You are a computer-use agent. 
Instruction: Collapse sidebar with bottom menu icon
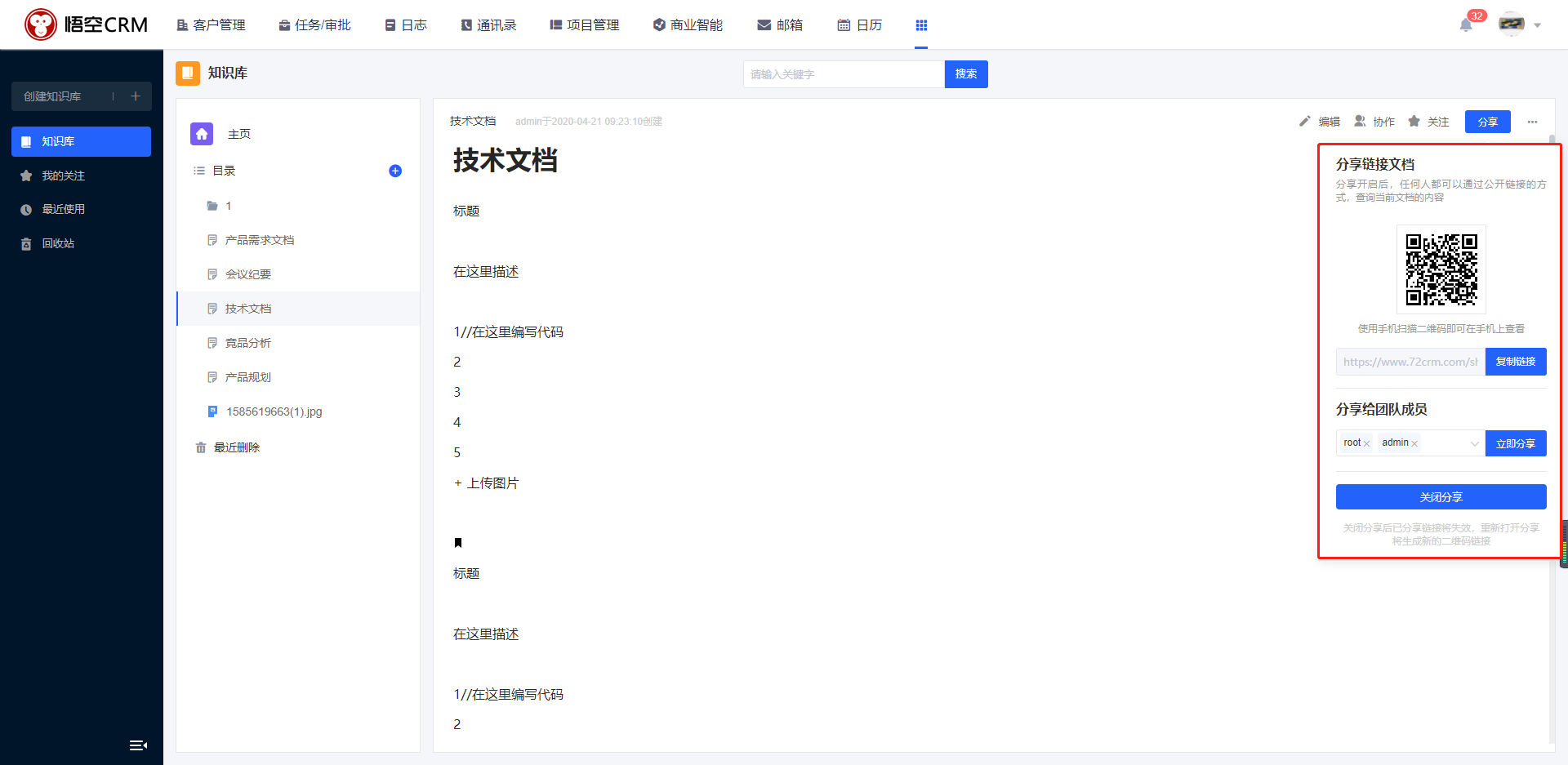[x=138, y=745]
